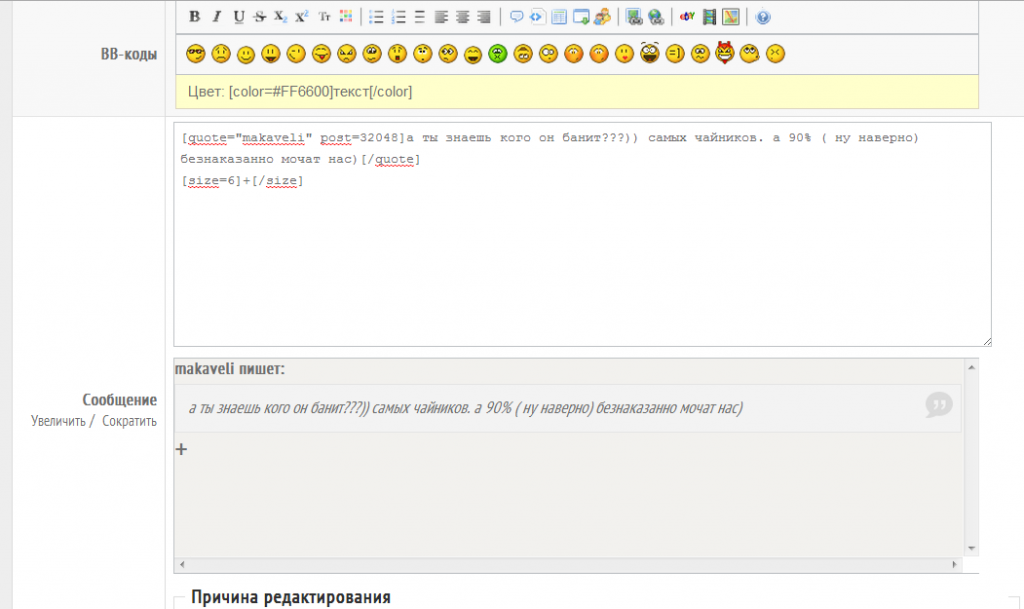Insert the red devil smiley
Screen dimensions: 1024x609
pos(725,54)
